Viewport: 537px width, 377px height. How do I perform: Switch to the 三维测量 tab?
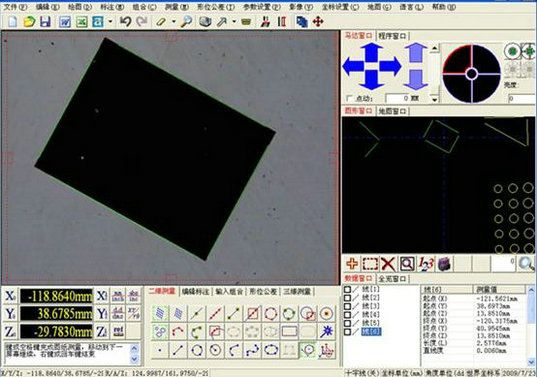pos(297,291)
